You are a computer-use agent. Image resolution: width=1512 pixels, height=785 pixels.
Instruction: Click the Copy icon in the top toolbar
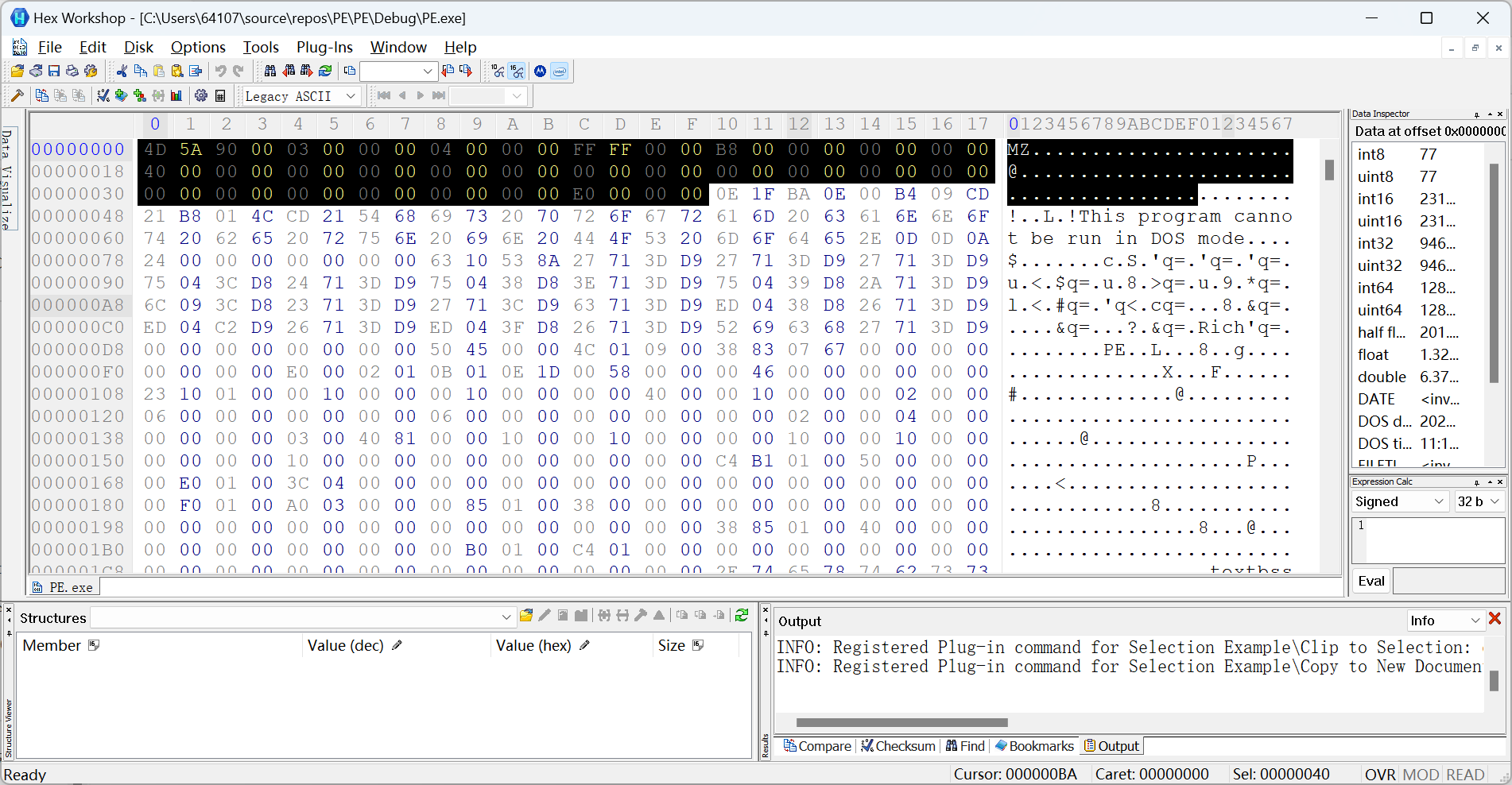141,72
